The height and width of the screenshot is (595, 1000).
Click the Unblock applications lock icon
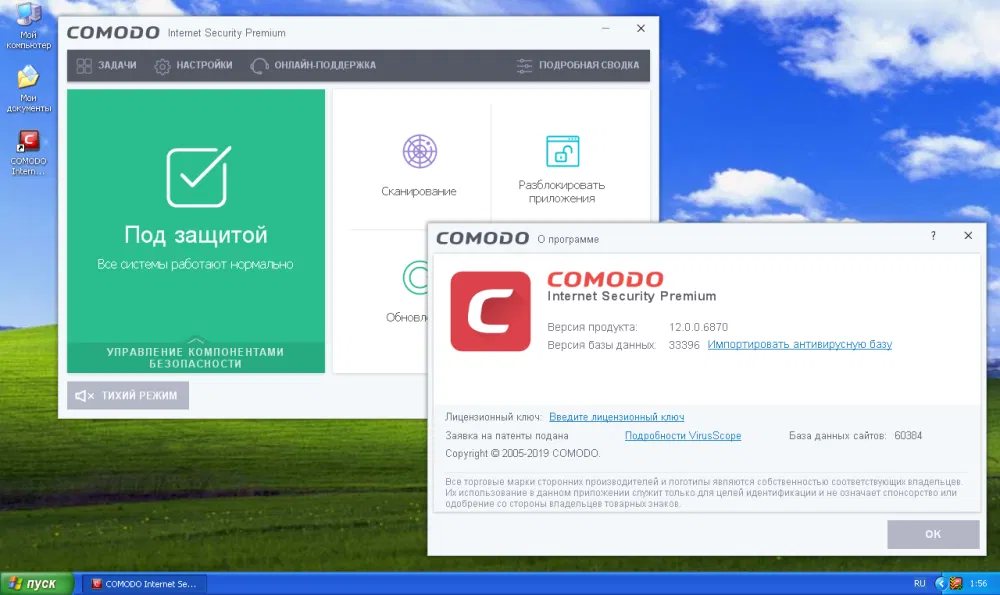562,151
